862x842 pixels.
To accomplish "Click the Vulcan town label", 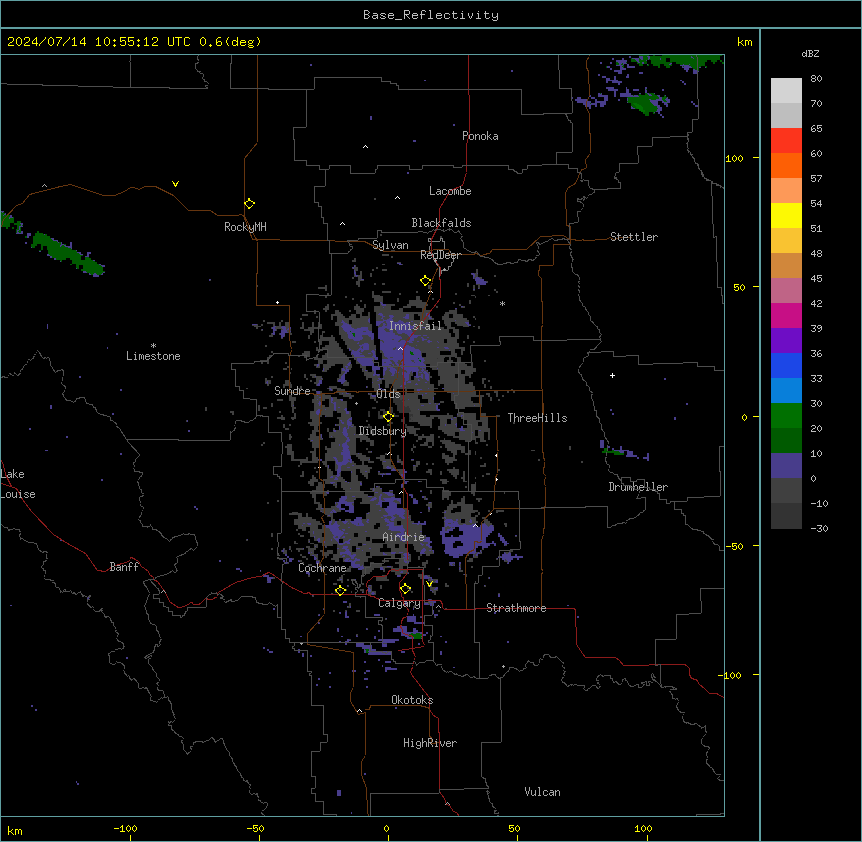I will point(542,792).
